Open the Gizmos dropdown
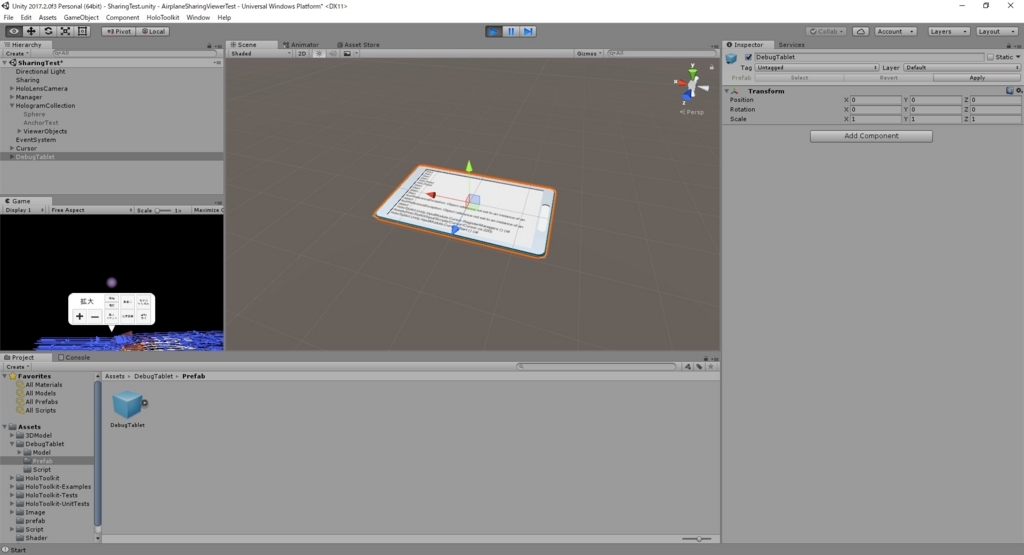This screenshot has height=555, width=1024. [589, 54]
